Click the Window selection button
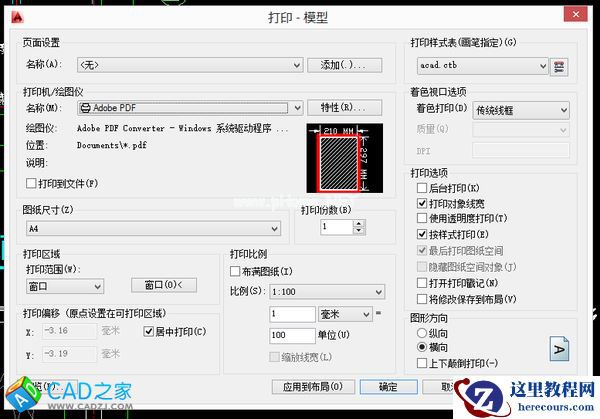600x419 pixels. pos(164,285)
